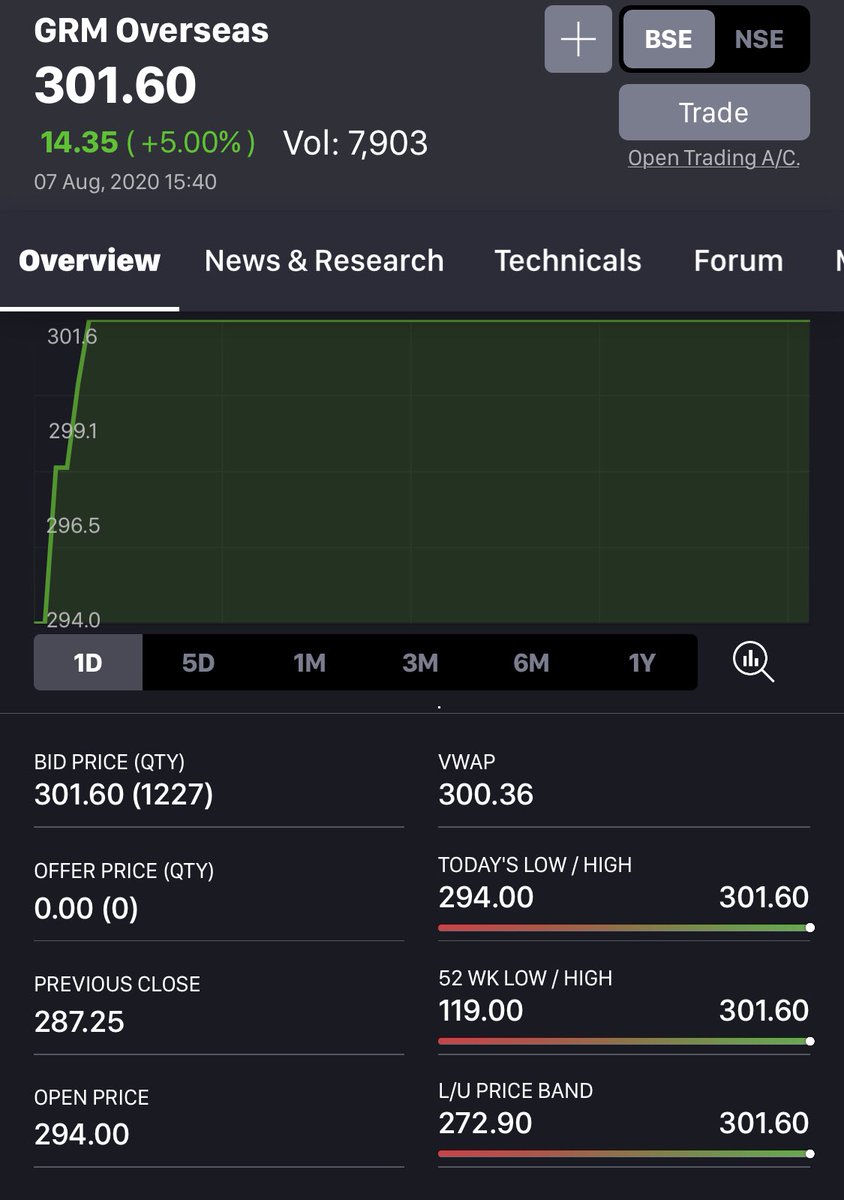The width and height of the screenshot is (844, 1200).
Task: Tap the OPEN PRICE label
Action: pyautogui.click(x=91, y=1097)
